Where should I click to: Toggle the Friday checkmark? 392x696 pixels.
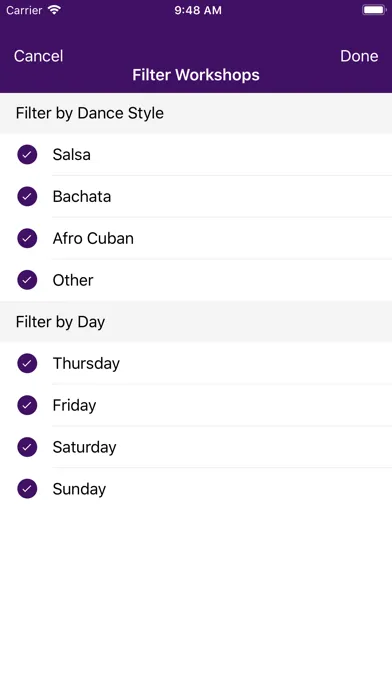pos(27,405)
